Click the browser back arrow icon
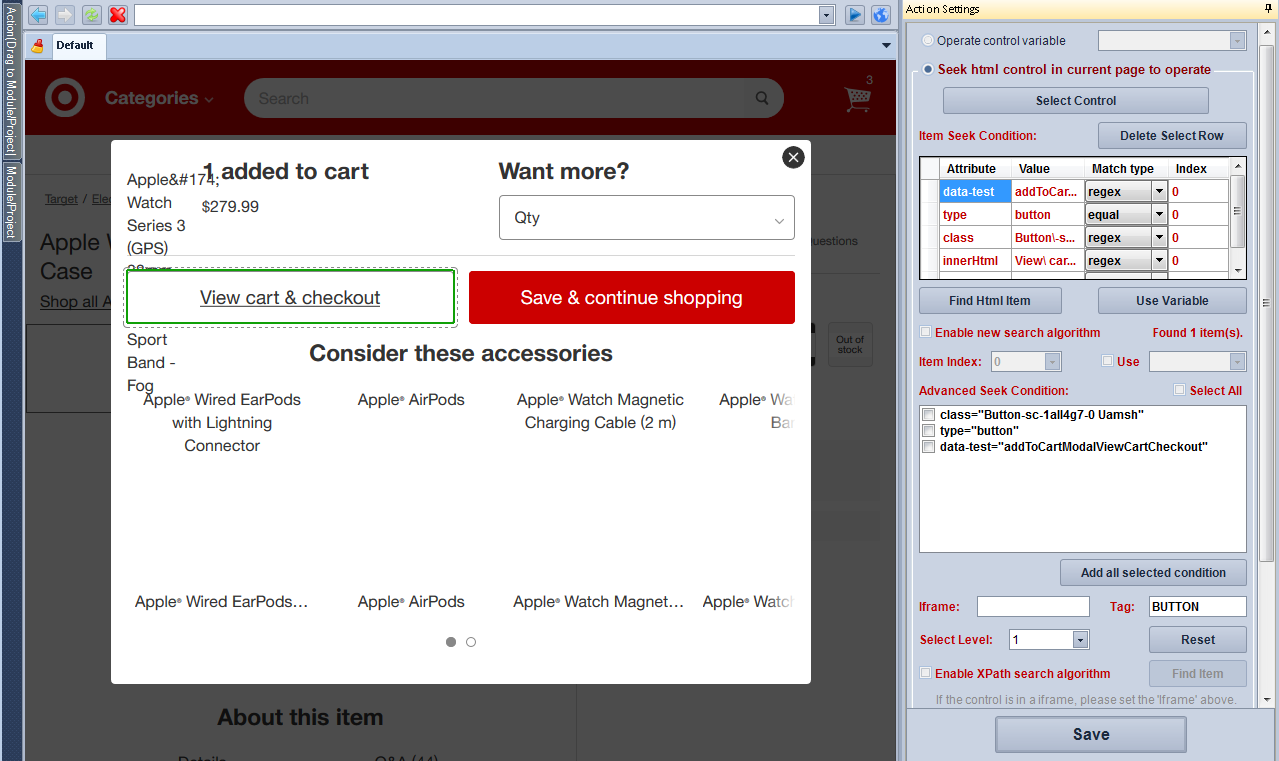Screen dimensions: 1279x761 click(38, 15)
